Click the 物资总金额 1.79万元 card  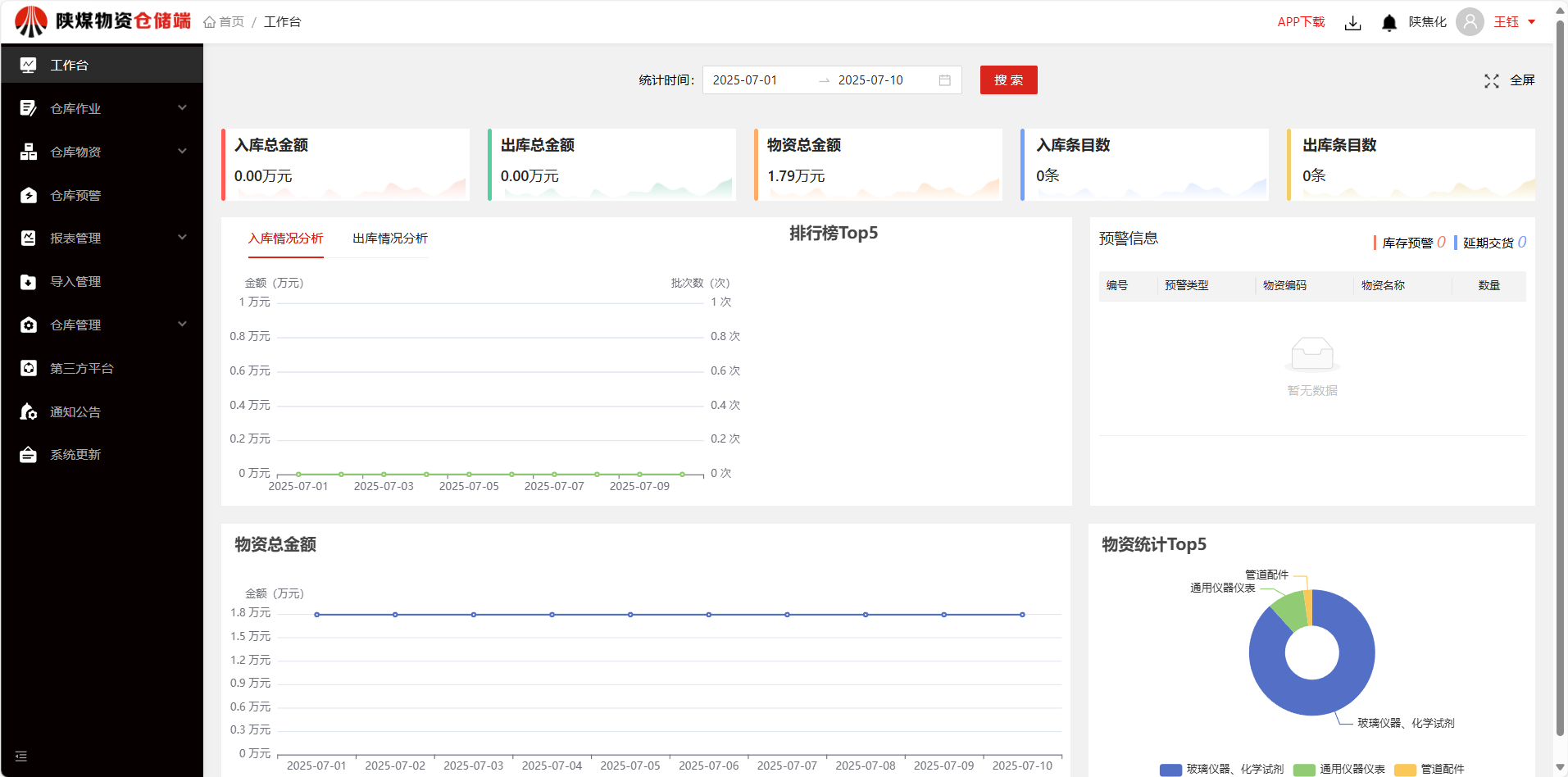pyautogui.click(x=879, y=164)
